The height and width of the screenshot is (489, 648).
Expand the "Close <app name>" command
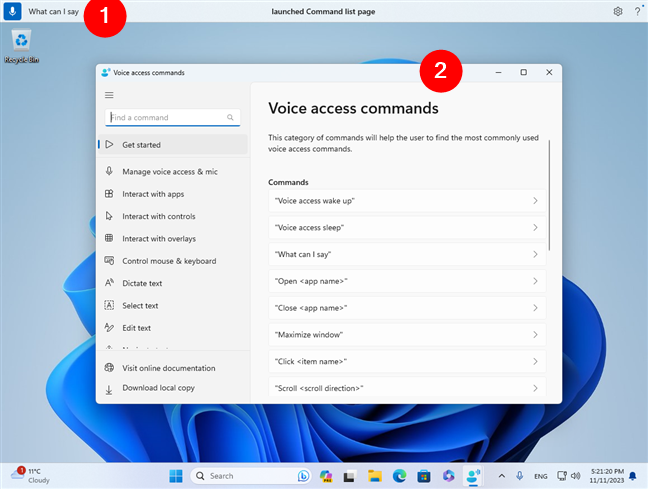click(x=407, y=308)
